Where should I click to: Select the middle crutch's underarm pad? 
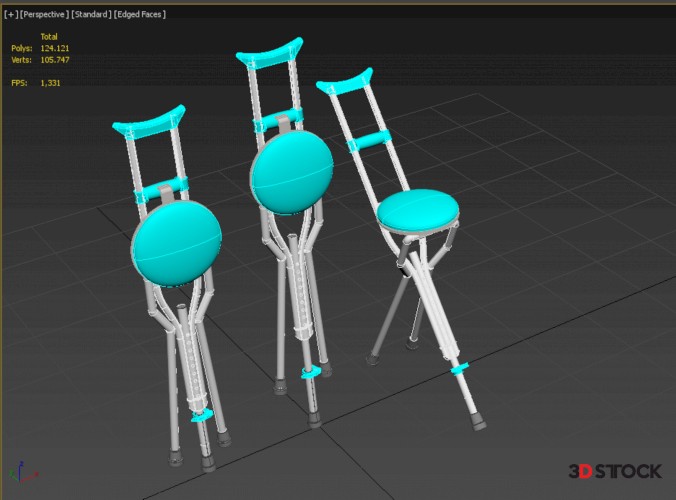269,53
